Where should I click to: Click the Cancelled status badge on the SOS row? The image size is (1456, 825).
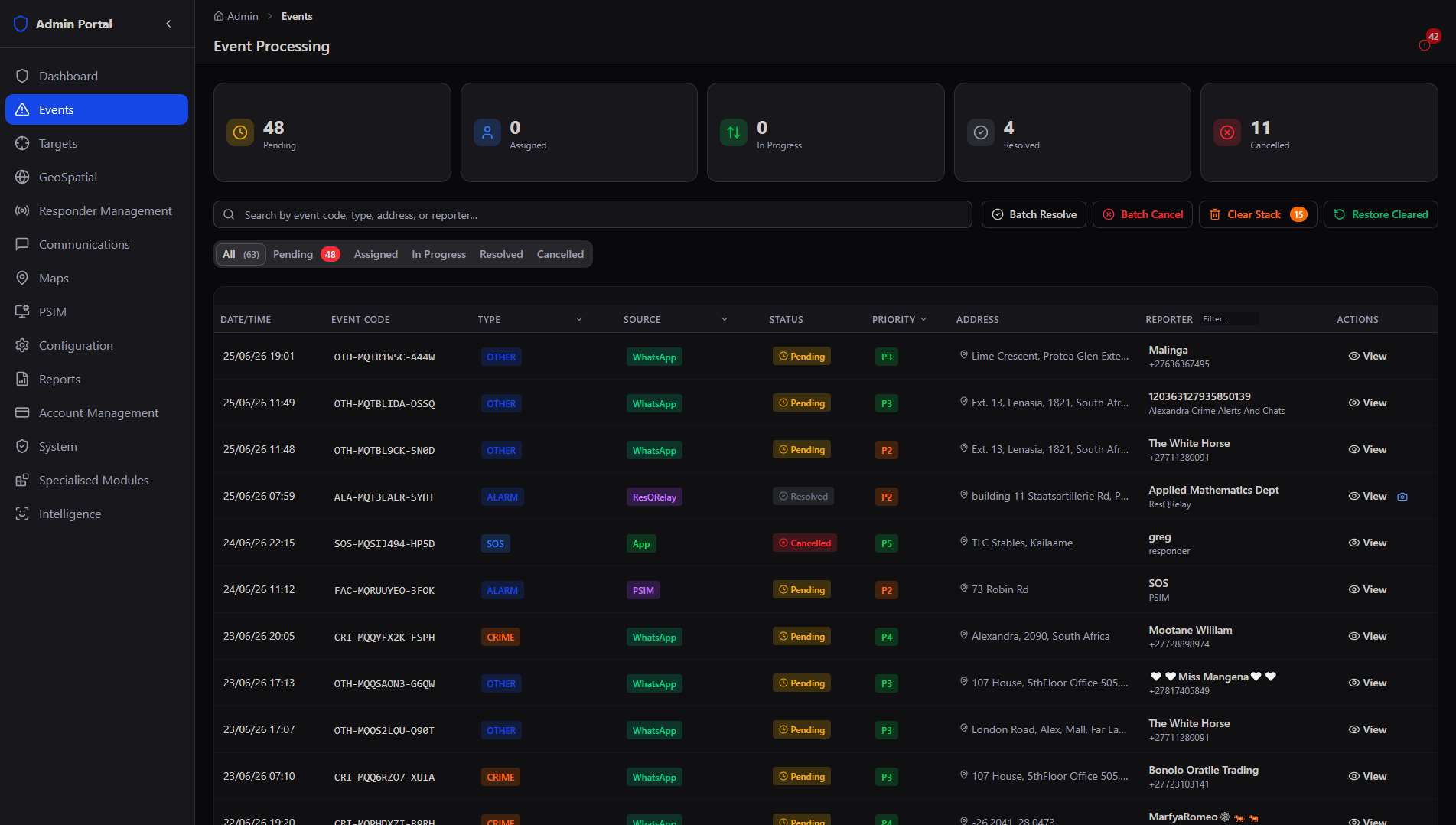[x=805, y=543]
